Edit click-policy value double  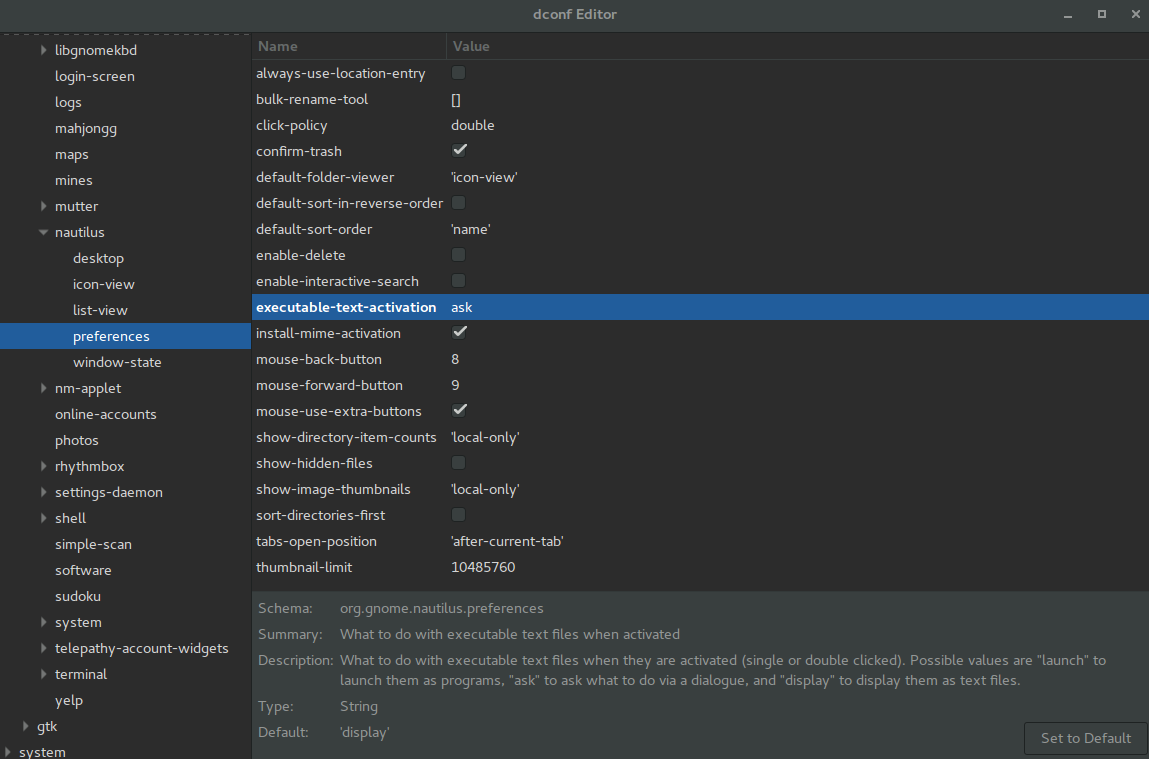pos(473,125)
